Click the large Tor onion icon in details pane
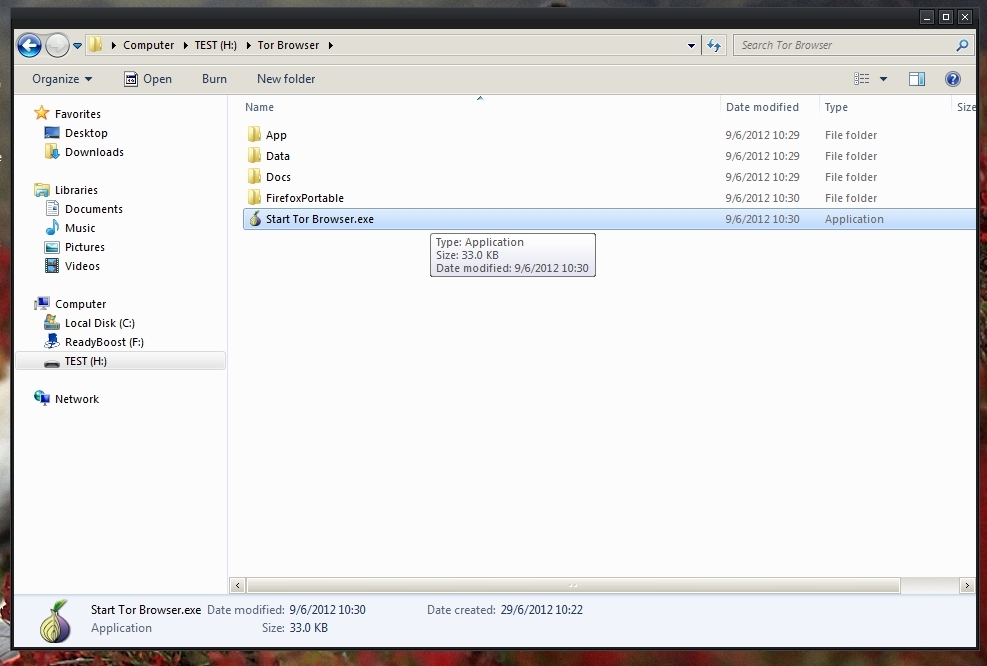Viewport: 987px width, 666px height. tap(55, 621)
